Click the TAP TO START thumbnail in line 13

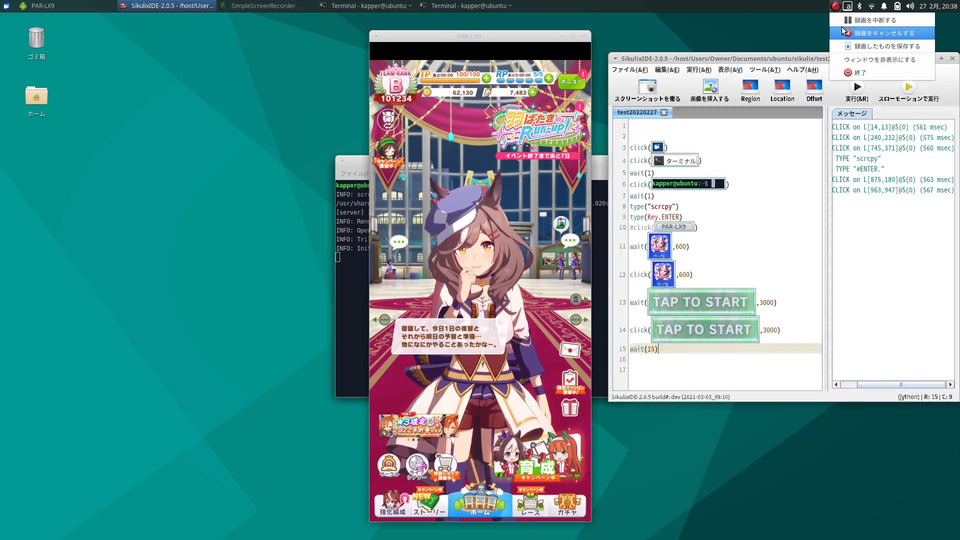(701, 302)
